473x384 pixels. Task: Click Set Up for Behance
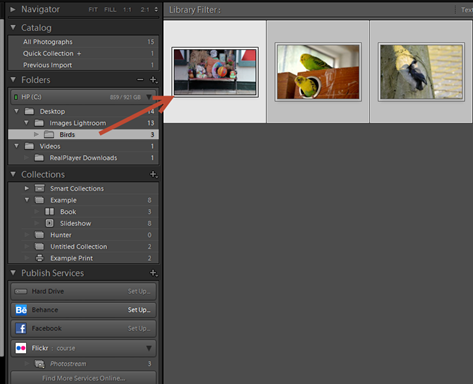[x=139, y=310]
